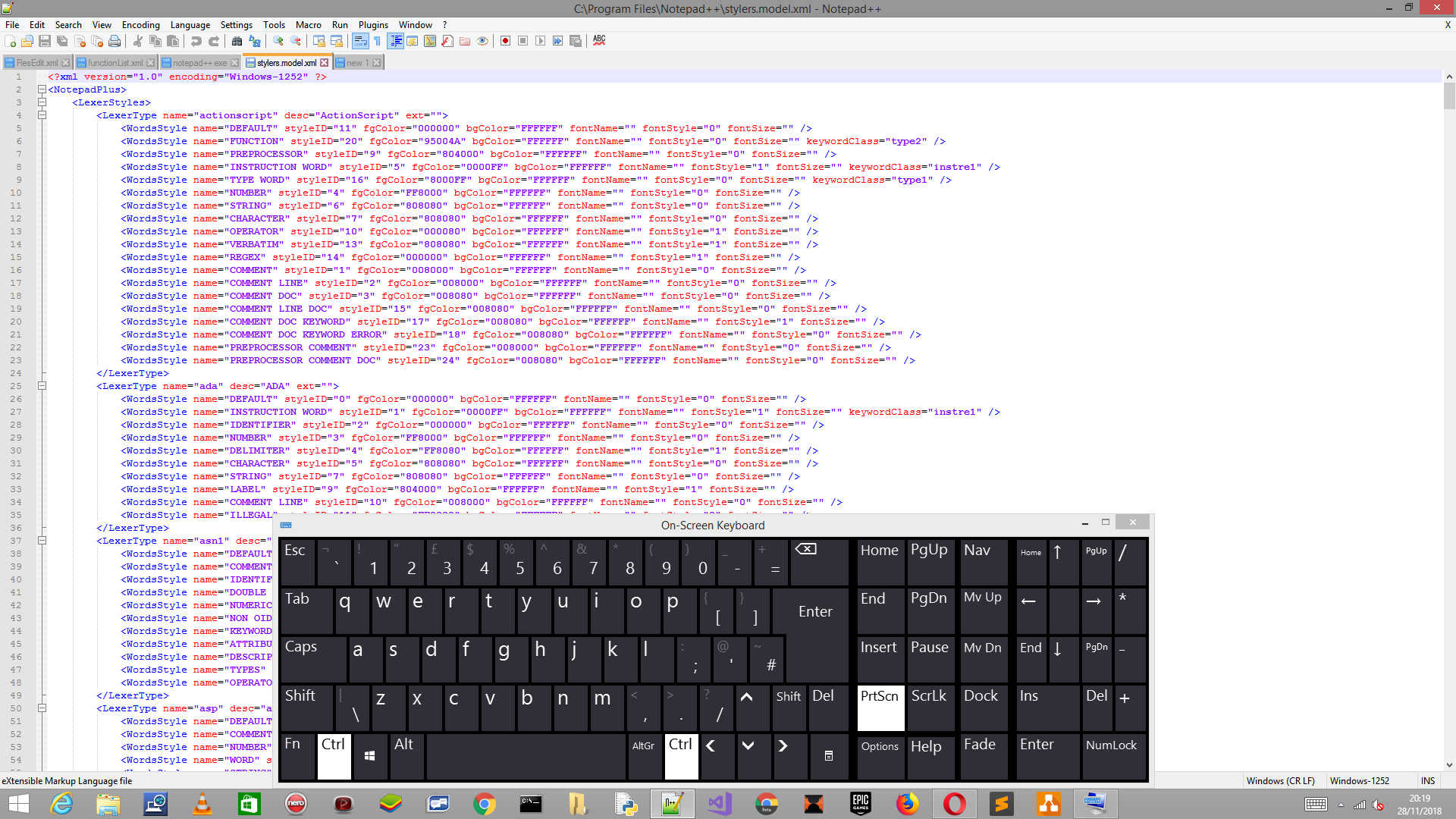Image resolution: width=1456 pixels, height=819 pixels.
Task: Collapse the asp LexerType fold on line 50
Action: pos(42,708)
